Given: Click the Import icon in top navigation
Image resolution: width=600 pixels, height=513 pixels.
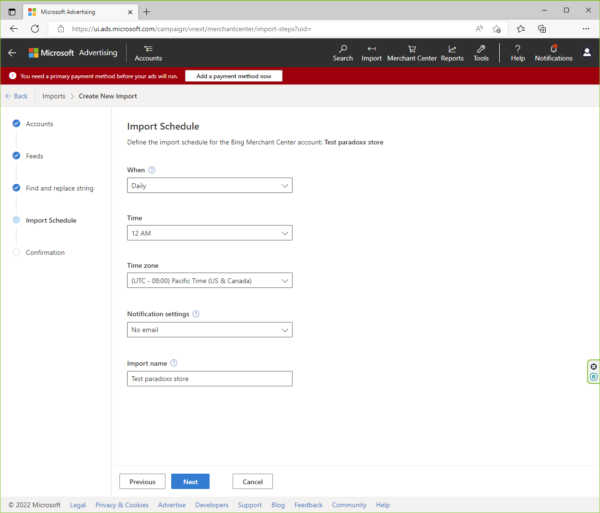Looking at the screenshot, I should coord(372,52).
